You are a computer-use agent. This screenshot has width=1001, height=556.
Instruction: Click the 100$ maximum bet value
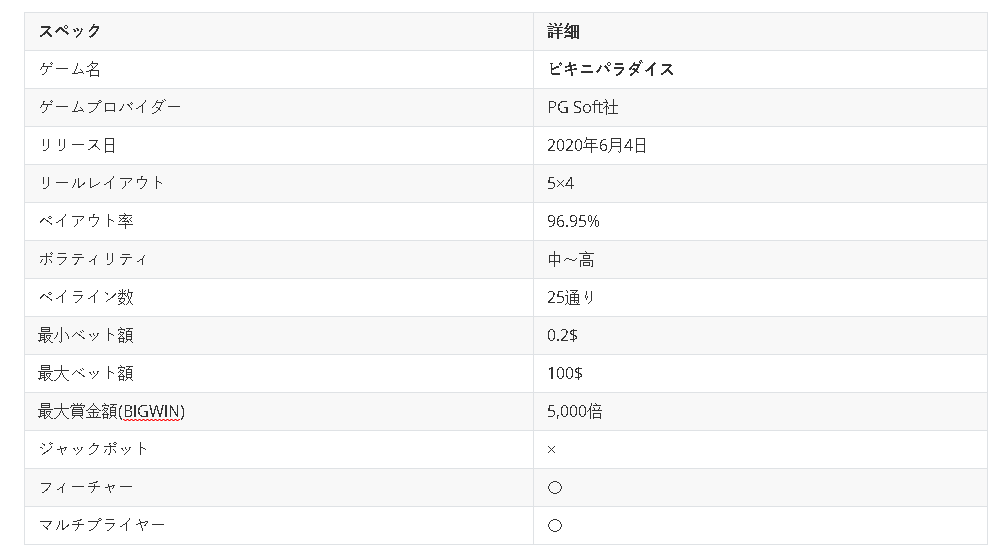(565, 373)
